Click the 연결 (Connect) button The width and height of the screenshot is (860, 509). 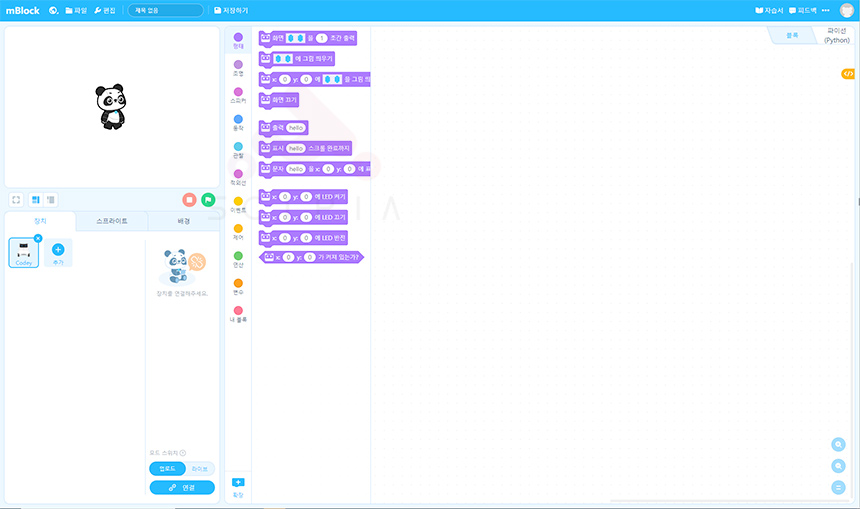pyautogui.click(x=182, y=487)
